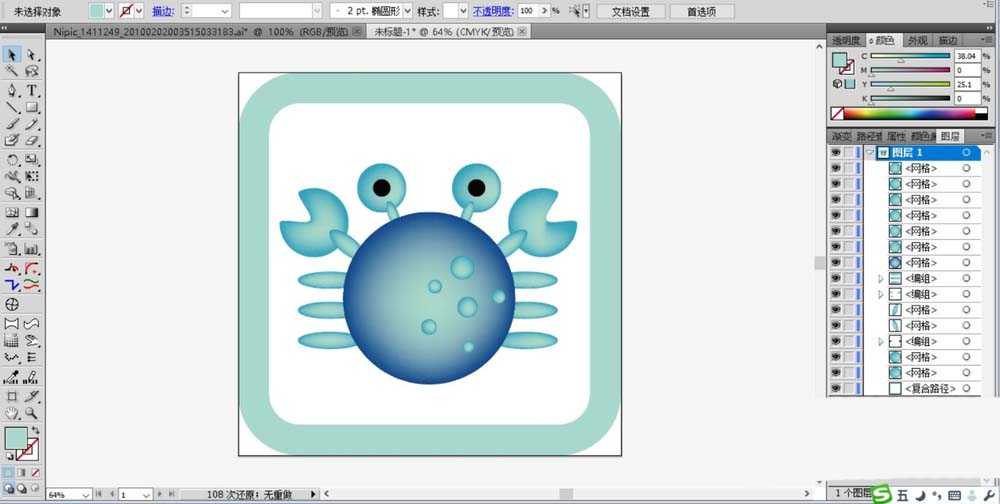
Task: Select the Artboard tool
Action: pyautogui.click(x=12, y=396)
